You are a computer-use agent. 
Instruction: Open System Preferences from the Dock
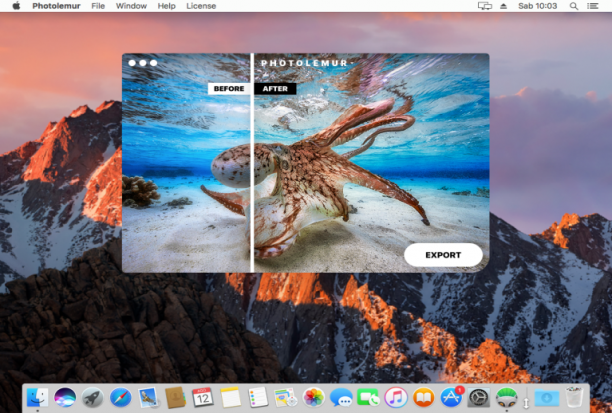pos(479,398)
